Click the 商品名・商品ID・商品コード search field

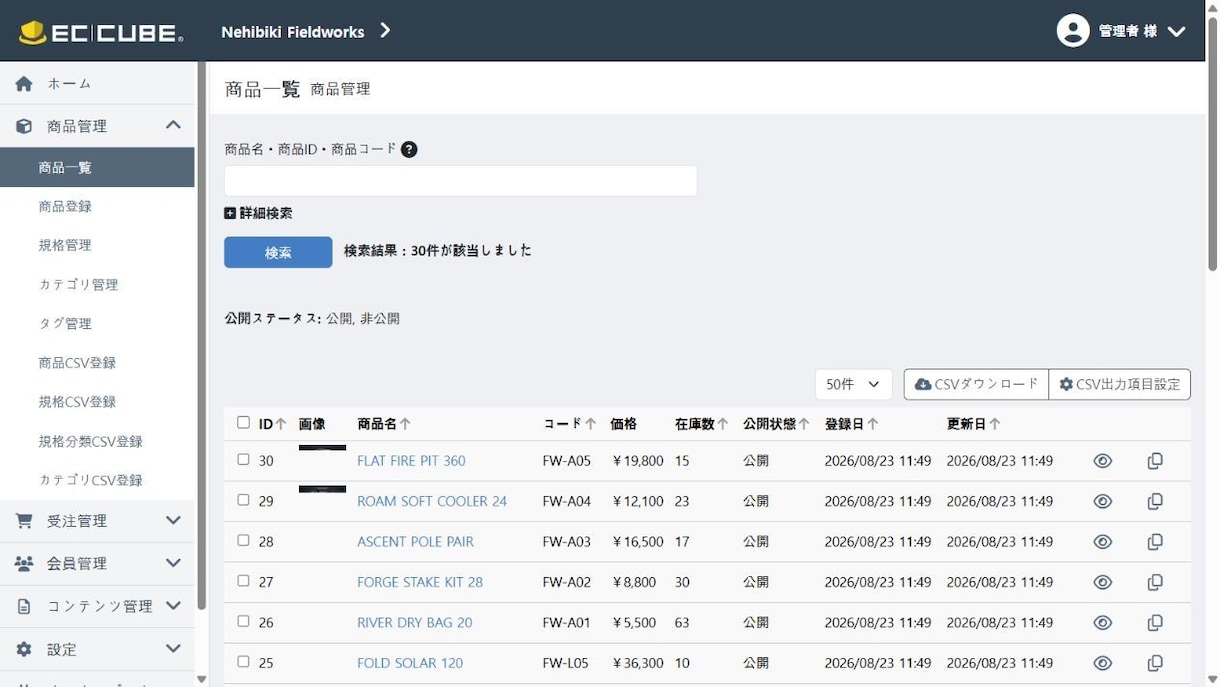[460, 181]
